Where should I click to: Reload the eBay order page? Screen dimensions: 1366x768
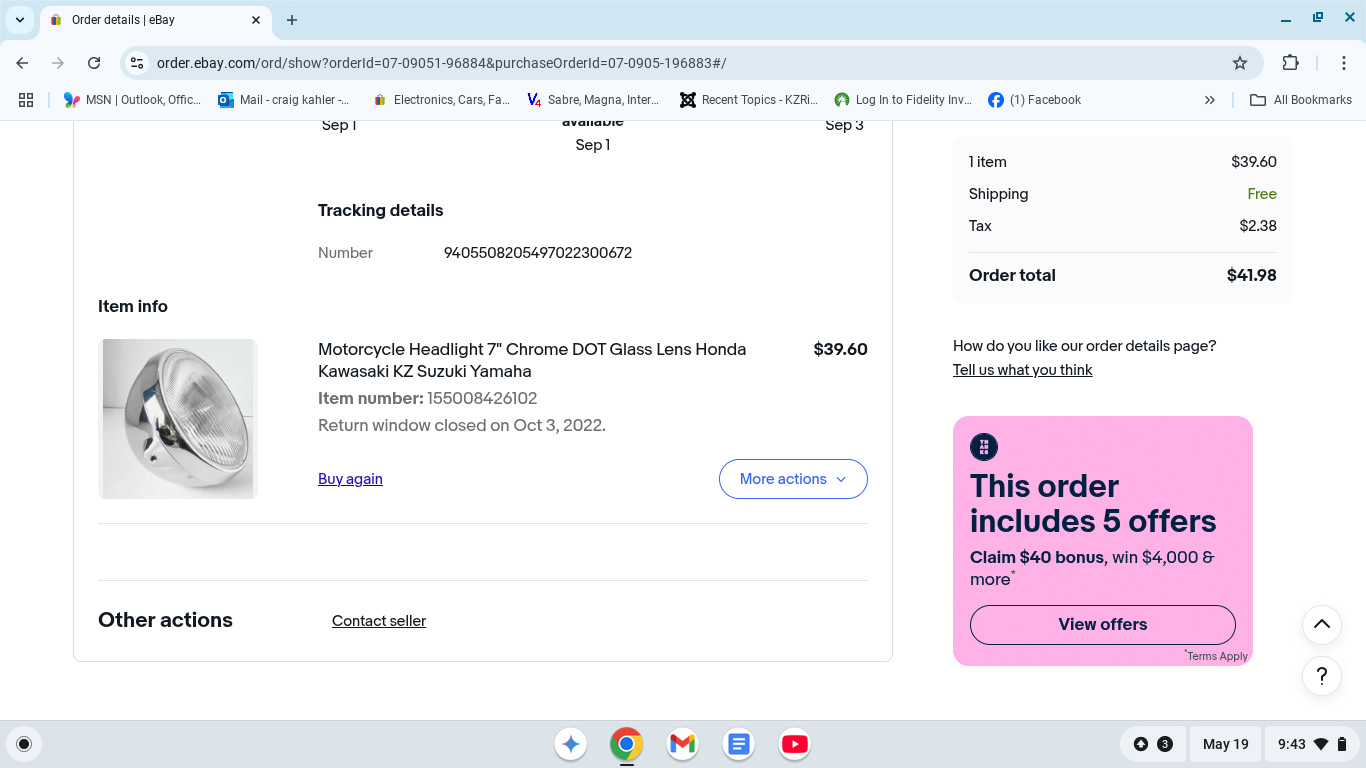[94, 63]
